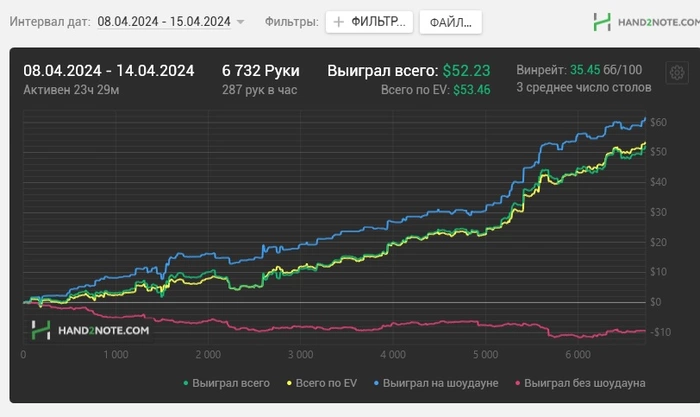Click the 08.04.2024 - 14.04.2024 graph title

(x=109, y=71)
